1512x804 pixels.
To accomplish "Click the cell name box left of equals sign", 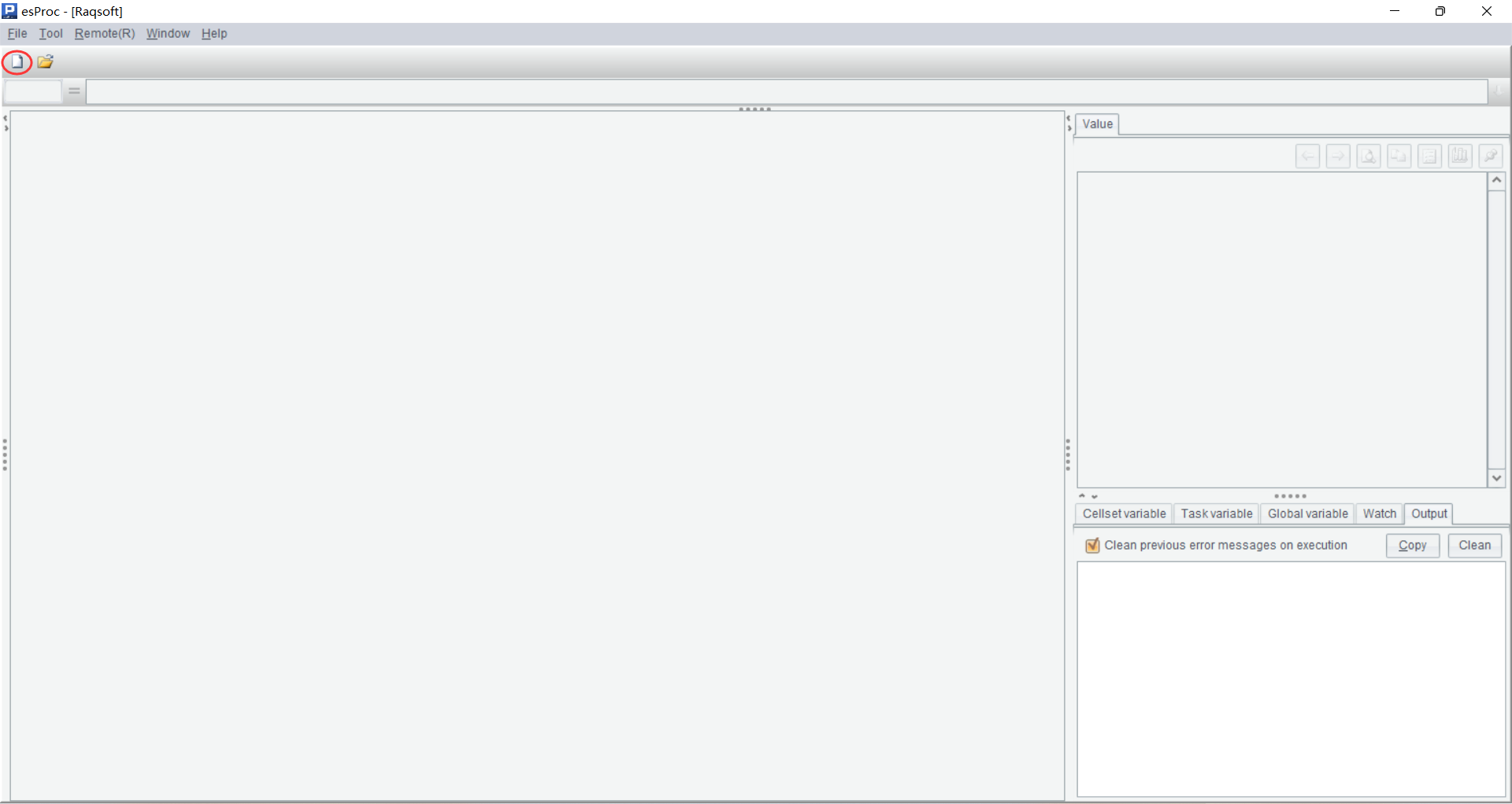I will click(x=32, y=91).
